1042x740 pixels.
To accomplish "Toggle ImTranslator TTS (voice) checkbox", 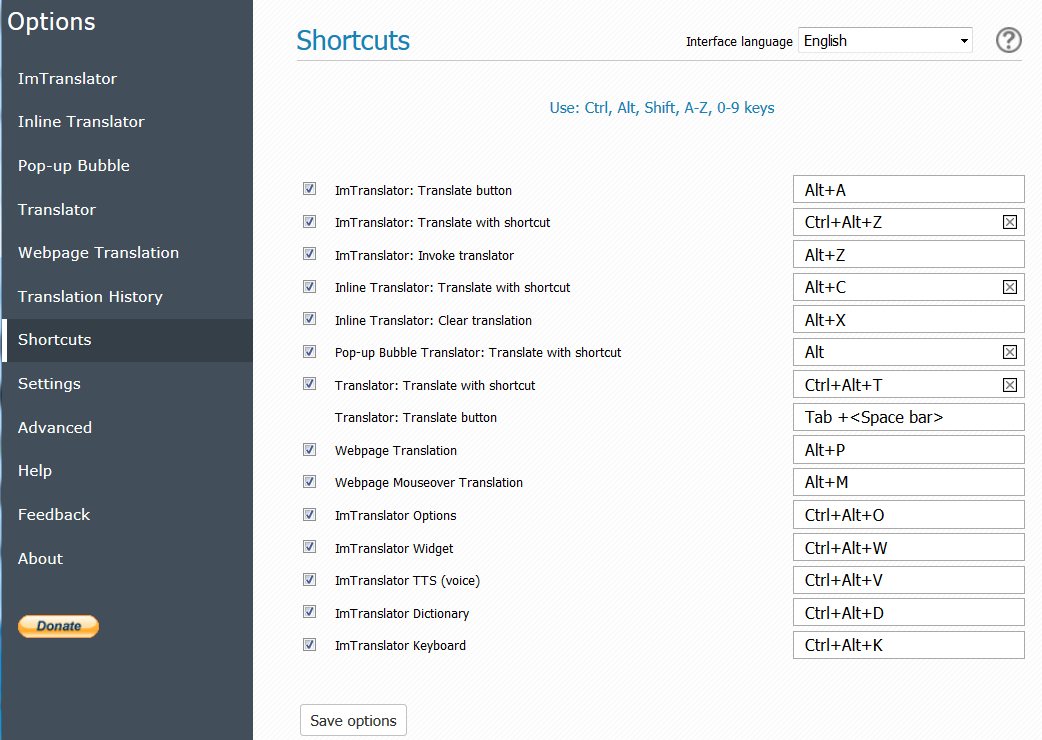I will (310, 579).
